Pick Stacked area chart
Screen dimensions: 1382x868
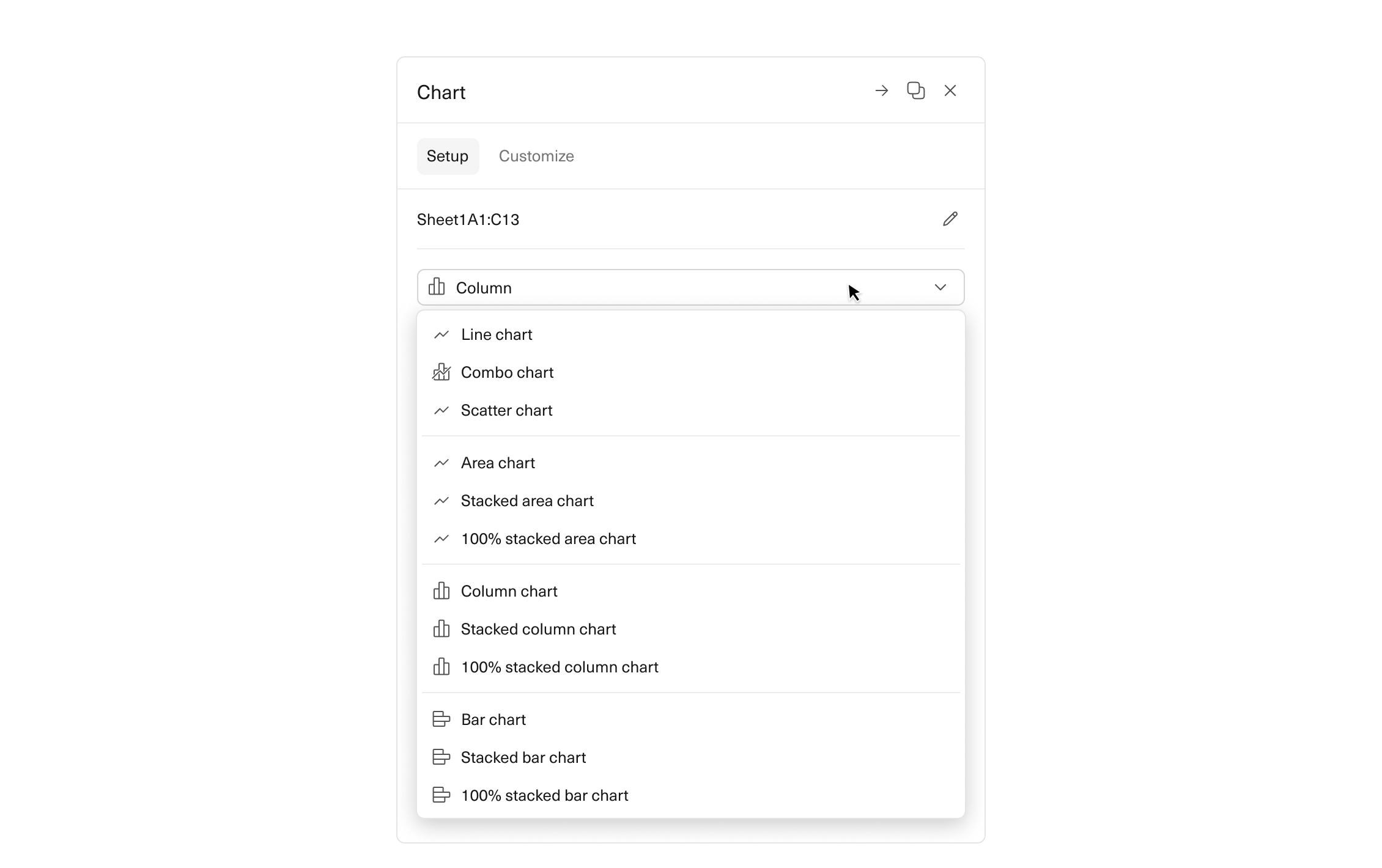(527, 501)
